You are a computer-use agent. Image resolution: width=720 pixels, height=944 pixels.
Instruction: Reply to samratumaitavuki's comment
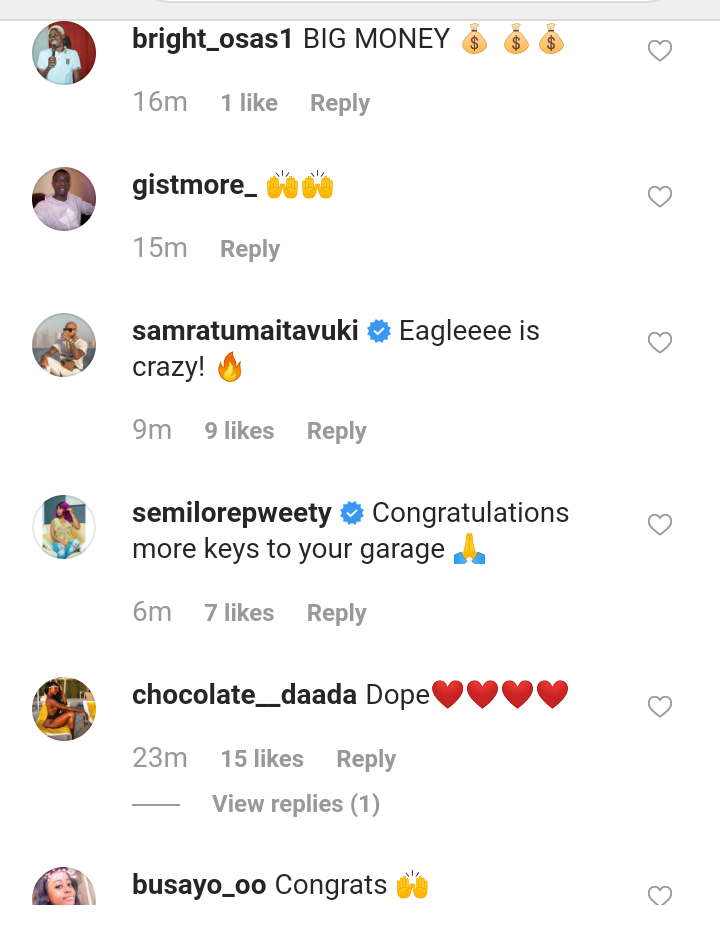coord(336,431)
